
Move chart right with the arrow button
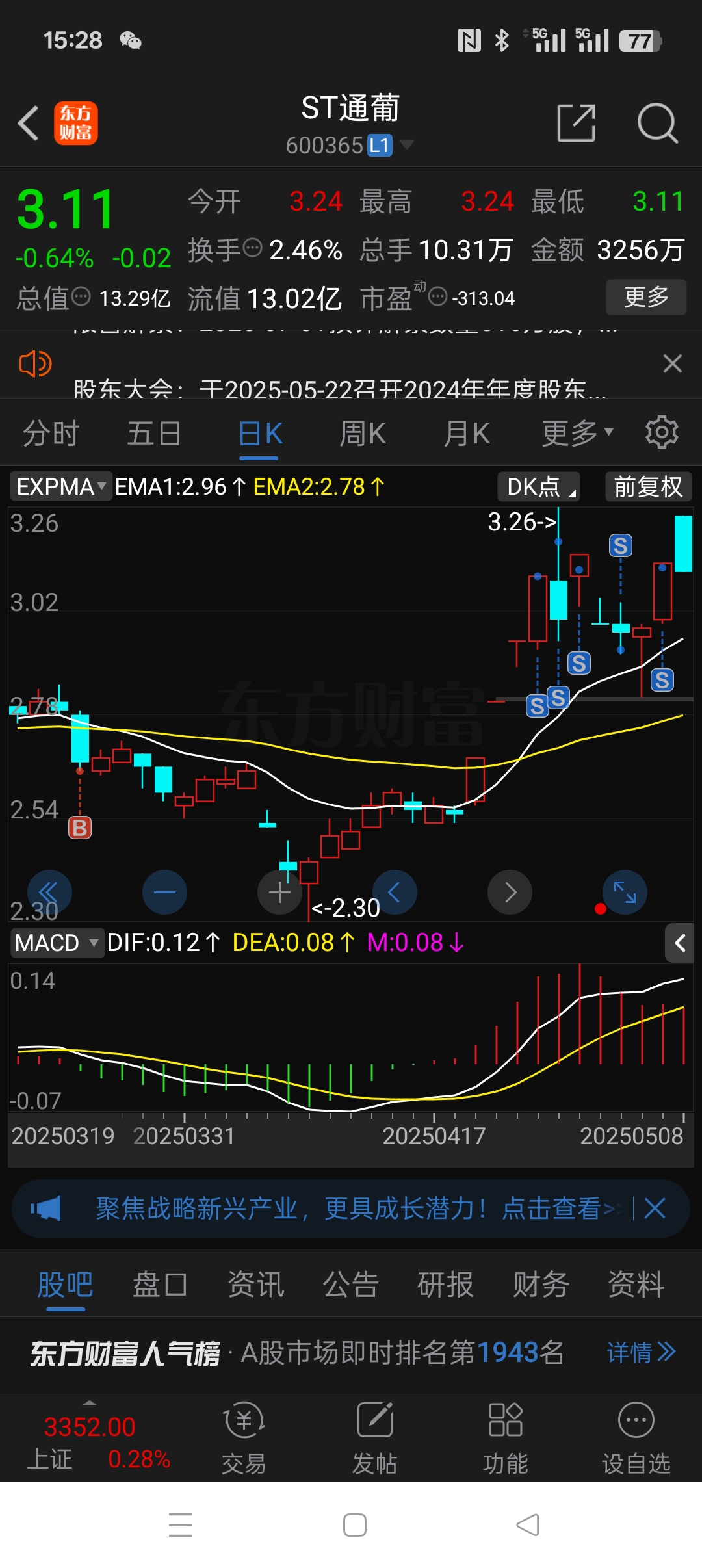click(510, 892)
